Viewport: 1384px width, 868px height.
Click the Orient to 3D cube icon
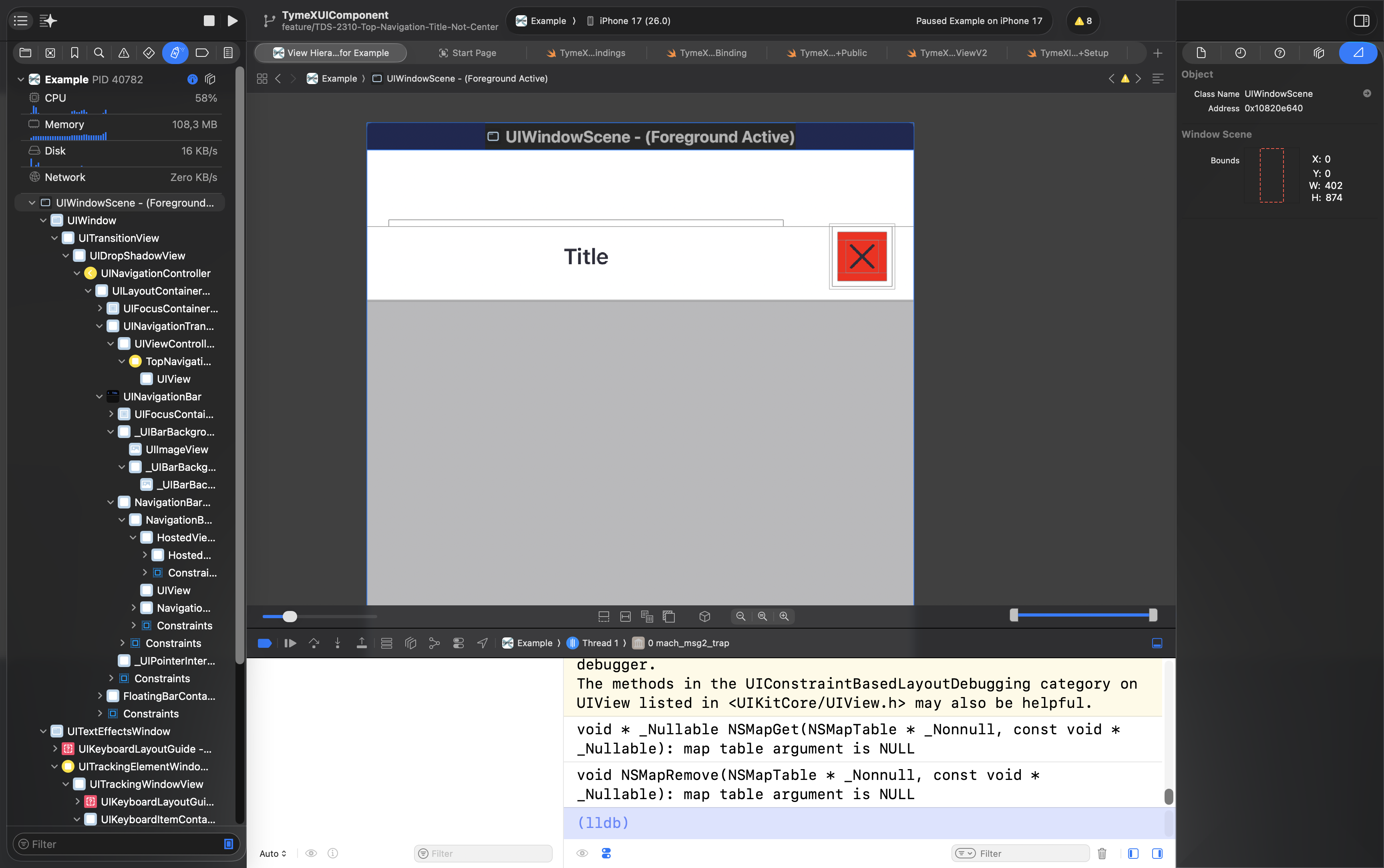point(705,616)
